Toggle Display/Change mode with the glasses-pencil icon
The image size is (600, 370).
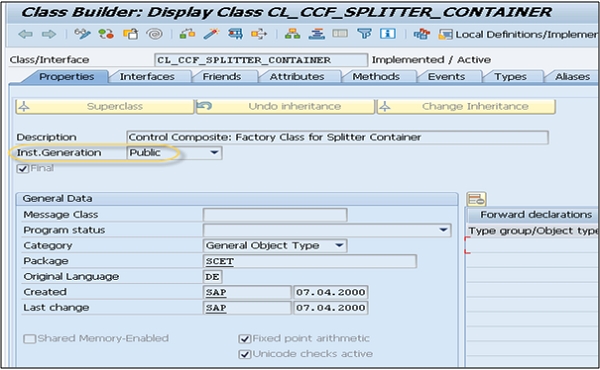pyautogui.click(x=82, y=34)
